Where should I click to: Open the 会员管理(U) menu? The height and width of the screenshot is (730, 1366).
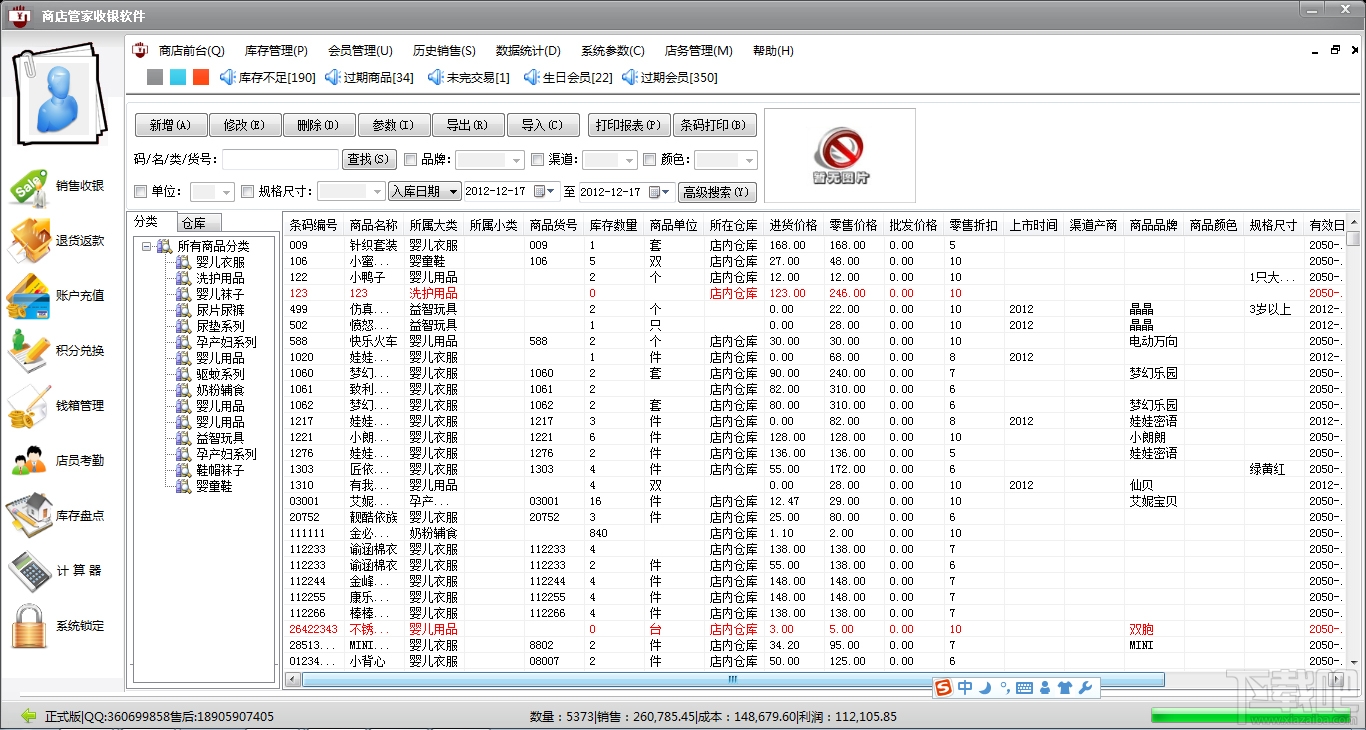(x=360, y=51)
